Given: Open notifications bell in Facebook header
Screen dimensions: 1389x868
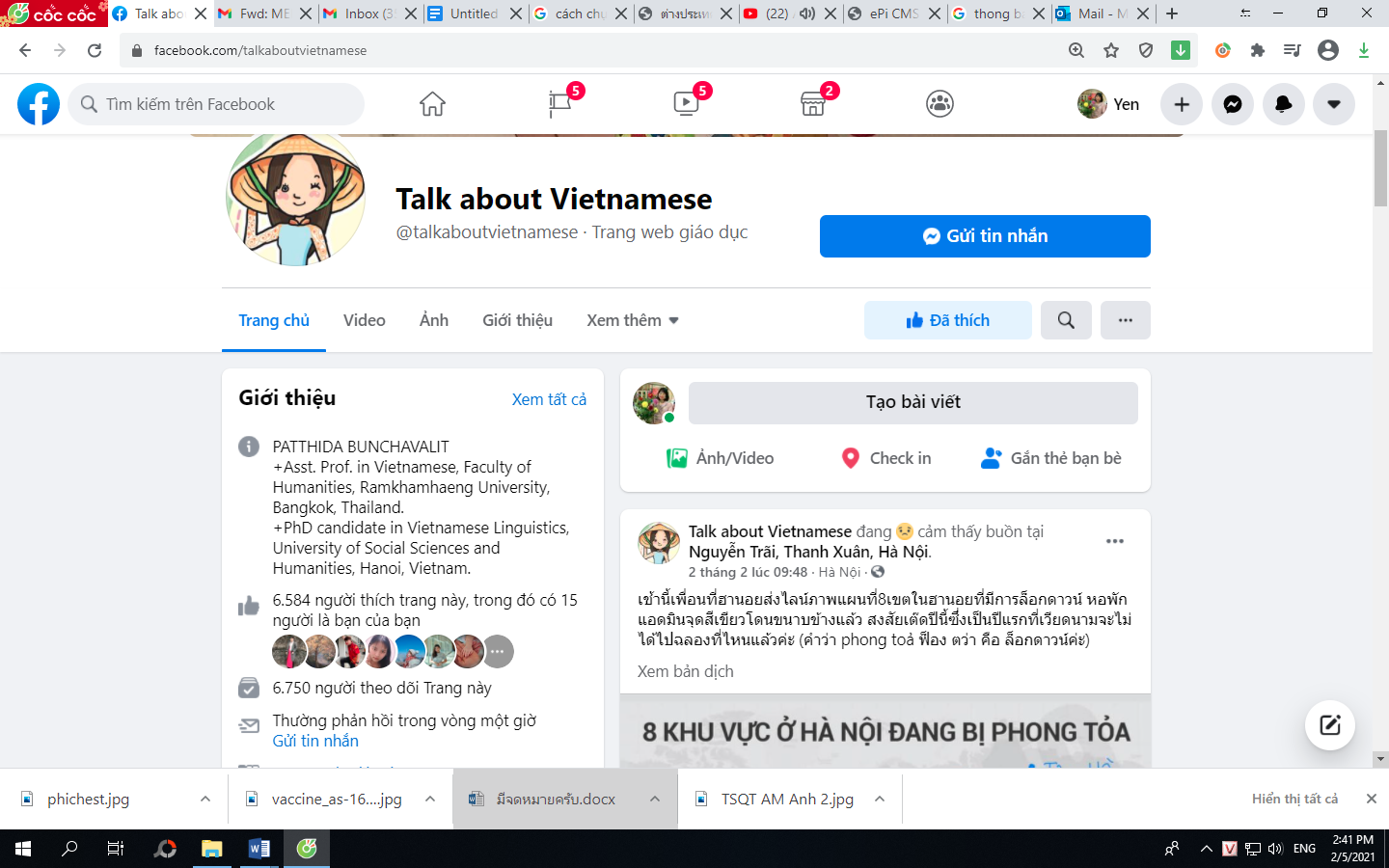Looking at the screenshot, I should click(x=1283, y=104).
